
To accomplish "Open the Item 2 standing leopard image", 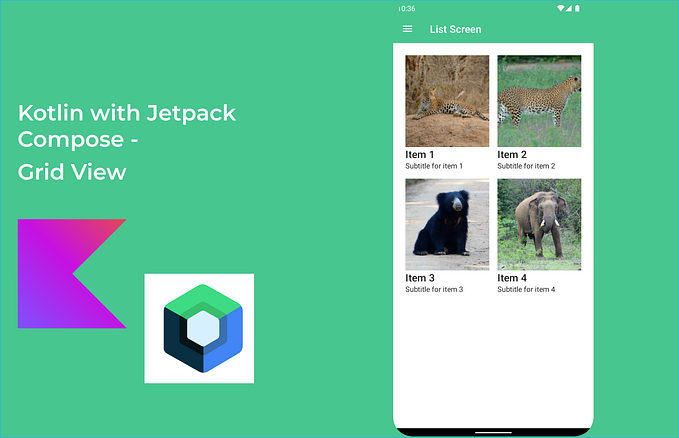I will point(539,101).
